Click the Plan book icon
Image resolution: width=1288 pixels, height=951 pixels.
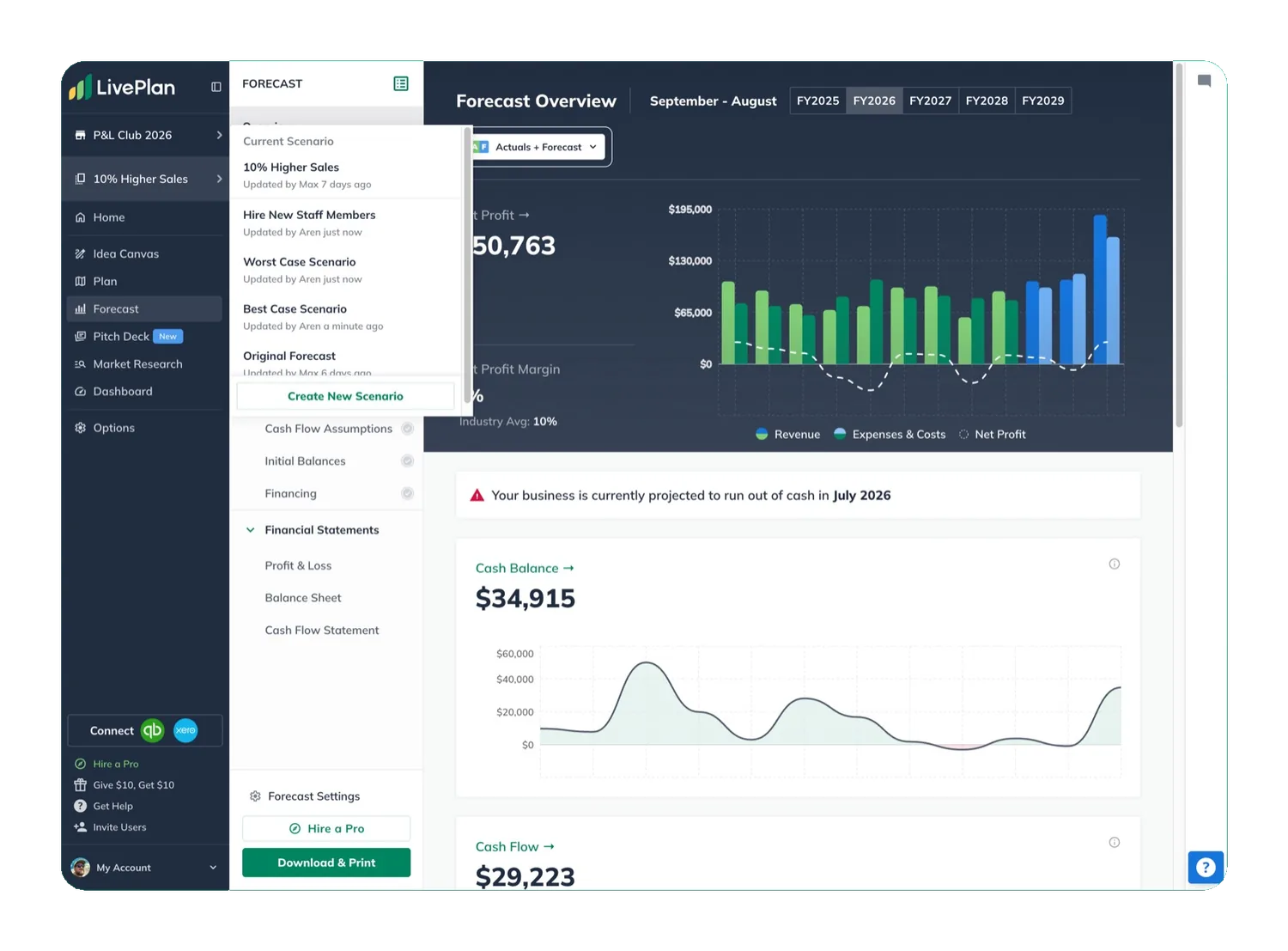click(80, 281)
